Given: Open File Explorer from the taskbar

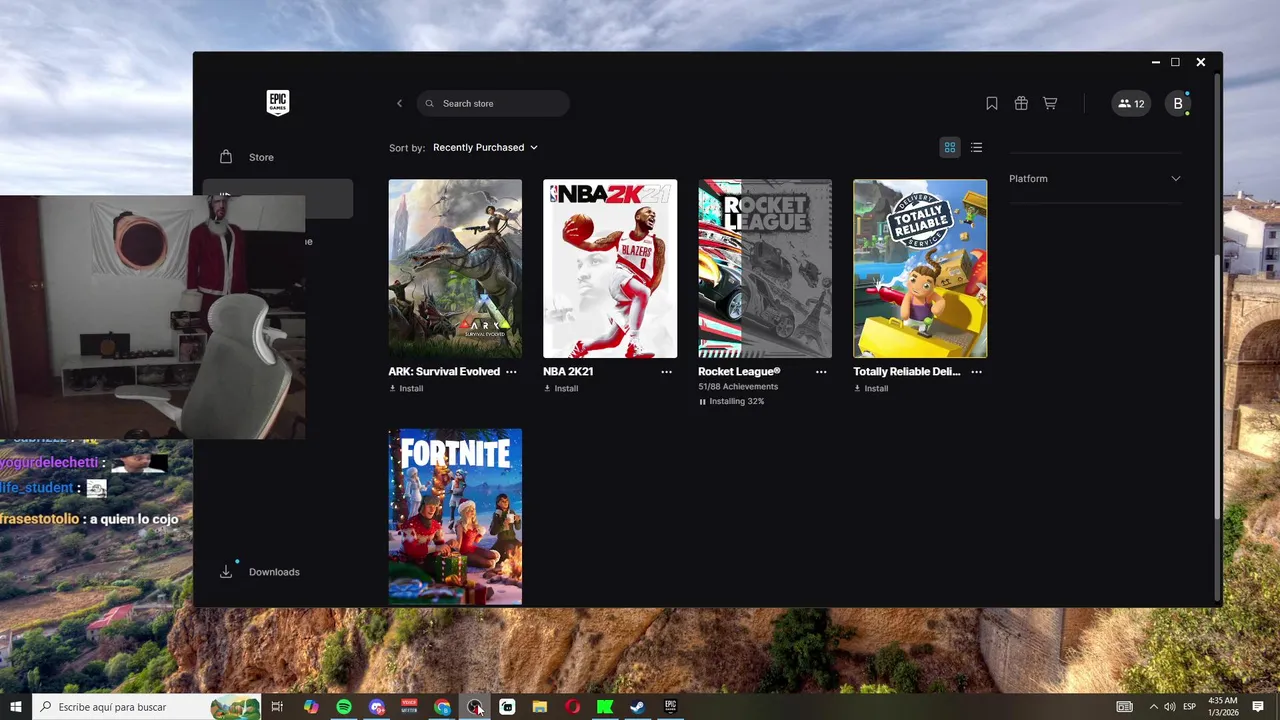Looking at the screenshot, I should pyautogui.click(x=540, y=707).
